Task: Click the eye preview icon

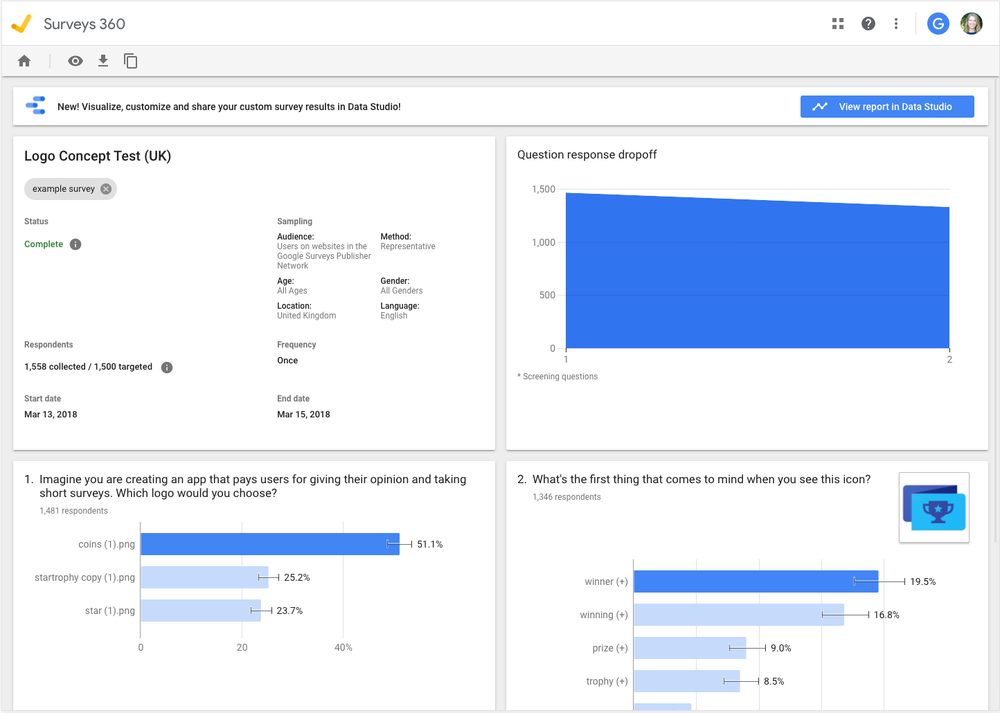Action: click(75, 61)
